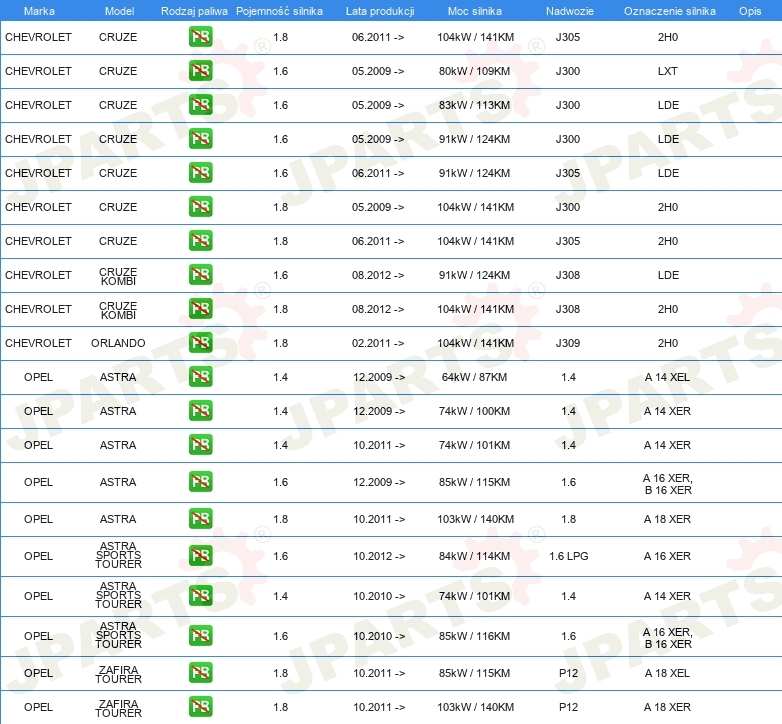The height and width of the screenshot is (724, 782).
Task: Click the fuel icon for Opel Astra 64kW / 87KM
Action: point(200,377)
